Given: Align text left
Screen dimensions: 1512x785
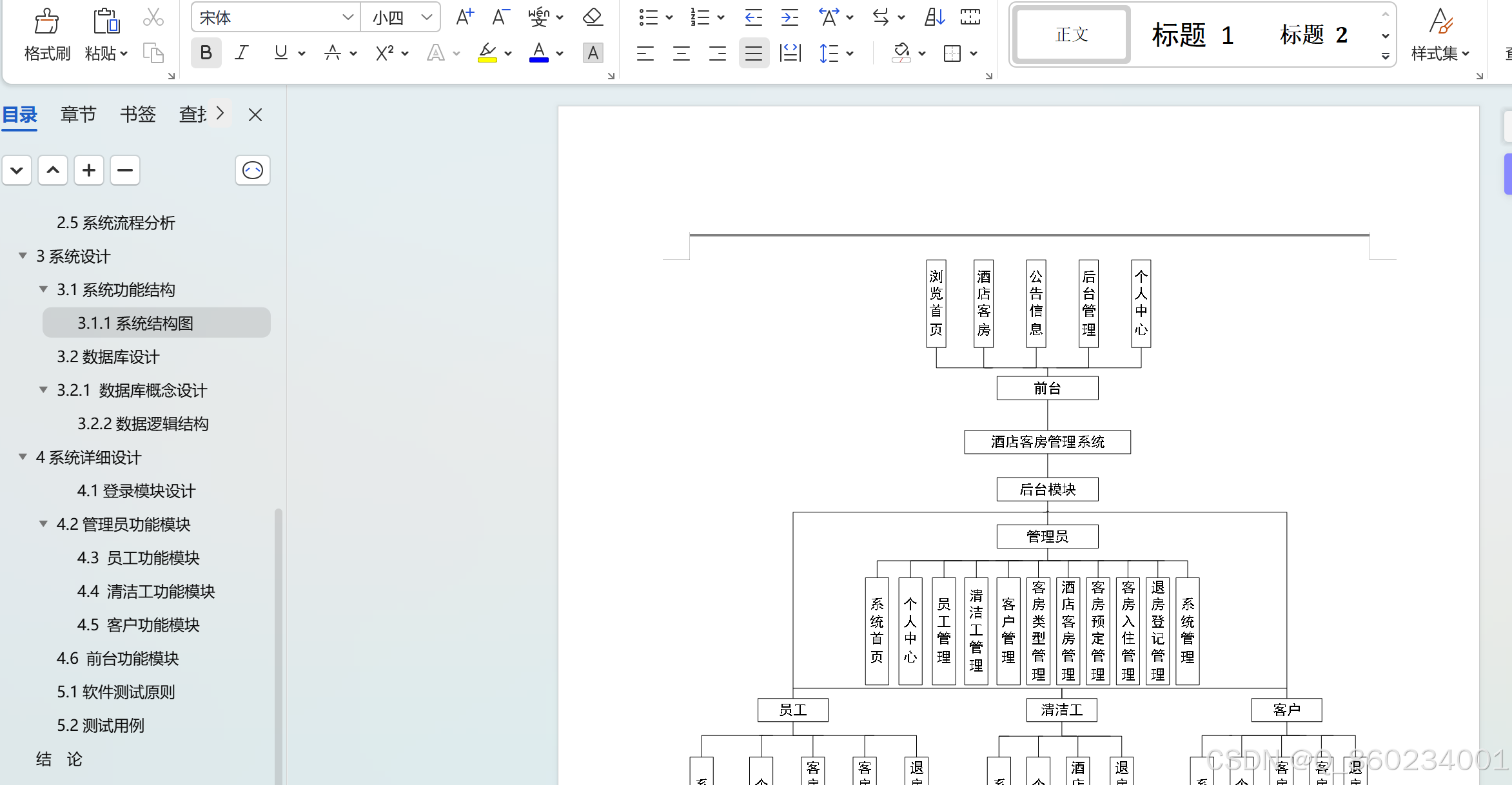Looking at the screenshot, I should 645,53.
